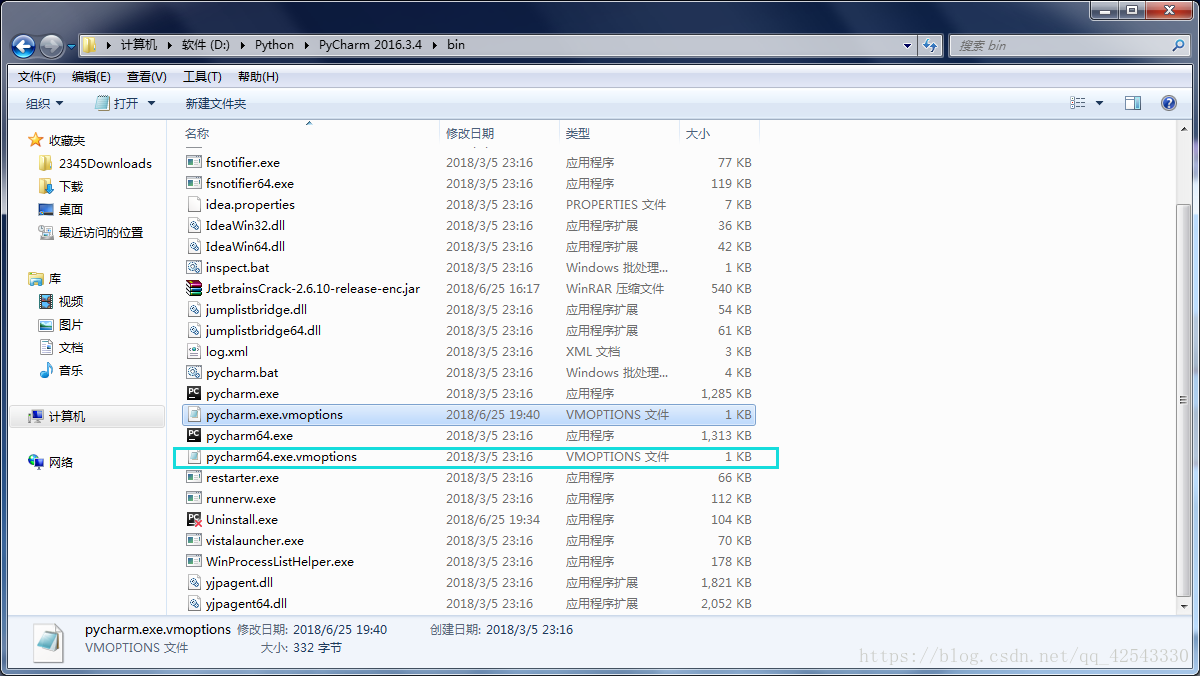Screen dimensions: 1200x676
Task: Expand arrow after 软件 (D:) in path
Action: pyautogui.click(x=242, y=45)
